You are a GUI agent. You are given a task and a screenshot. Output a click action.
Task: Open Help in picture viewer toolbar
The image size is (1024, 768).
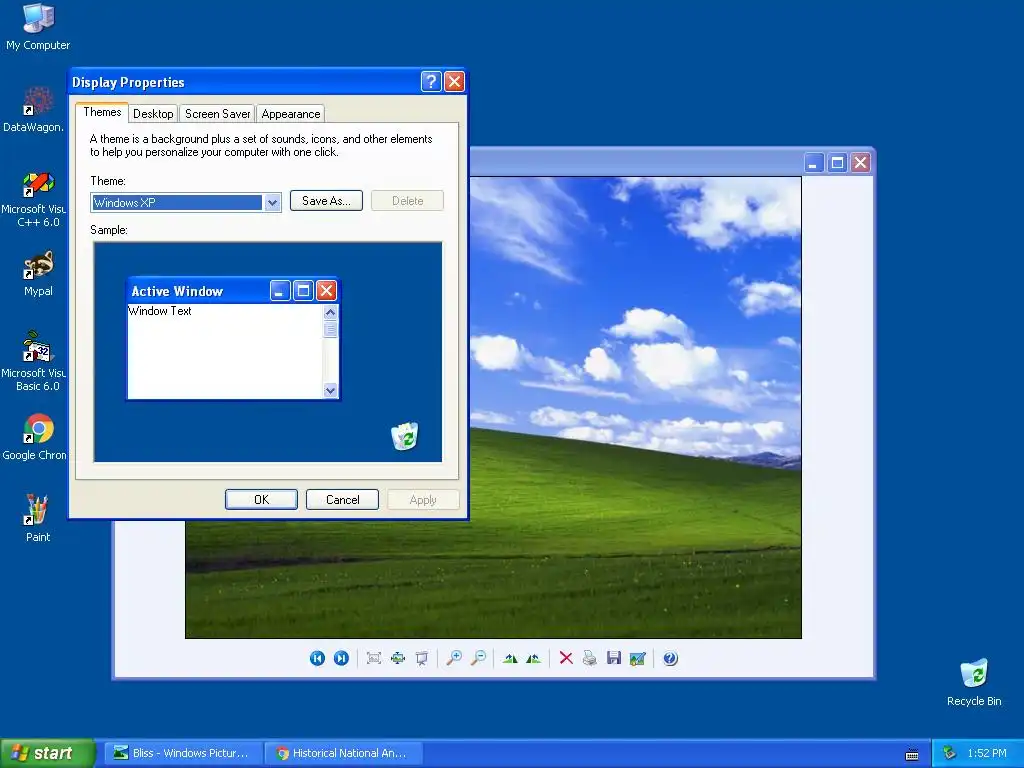[670, 658]
